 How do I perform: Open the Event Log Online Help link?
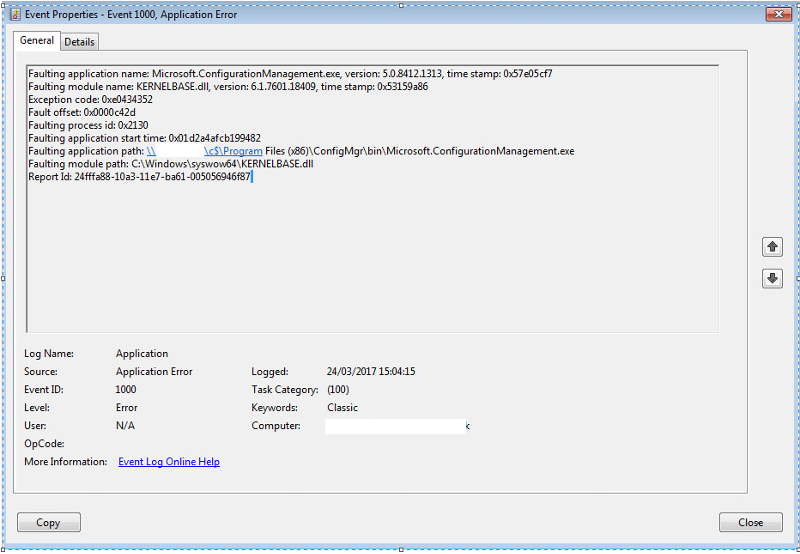[169, 462]
